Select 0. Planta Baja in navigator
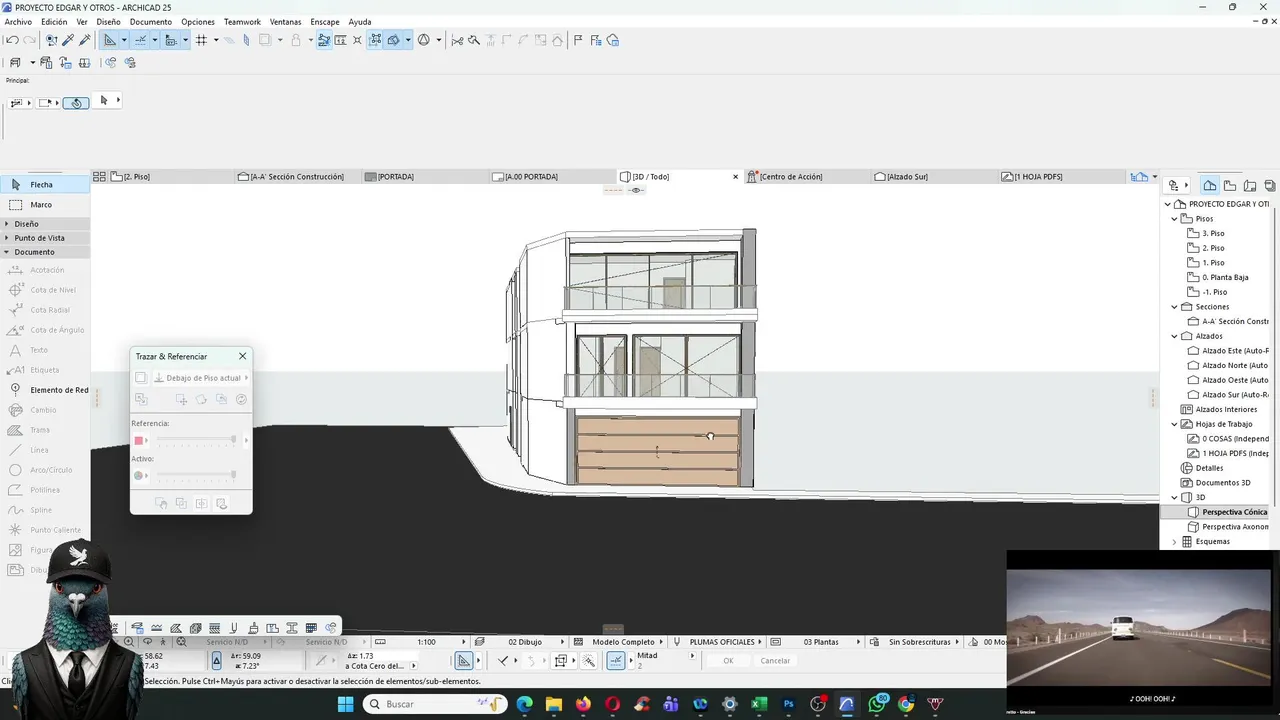 [1225, 277]
